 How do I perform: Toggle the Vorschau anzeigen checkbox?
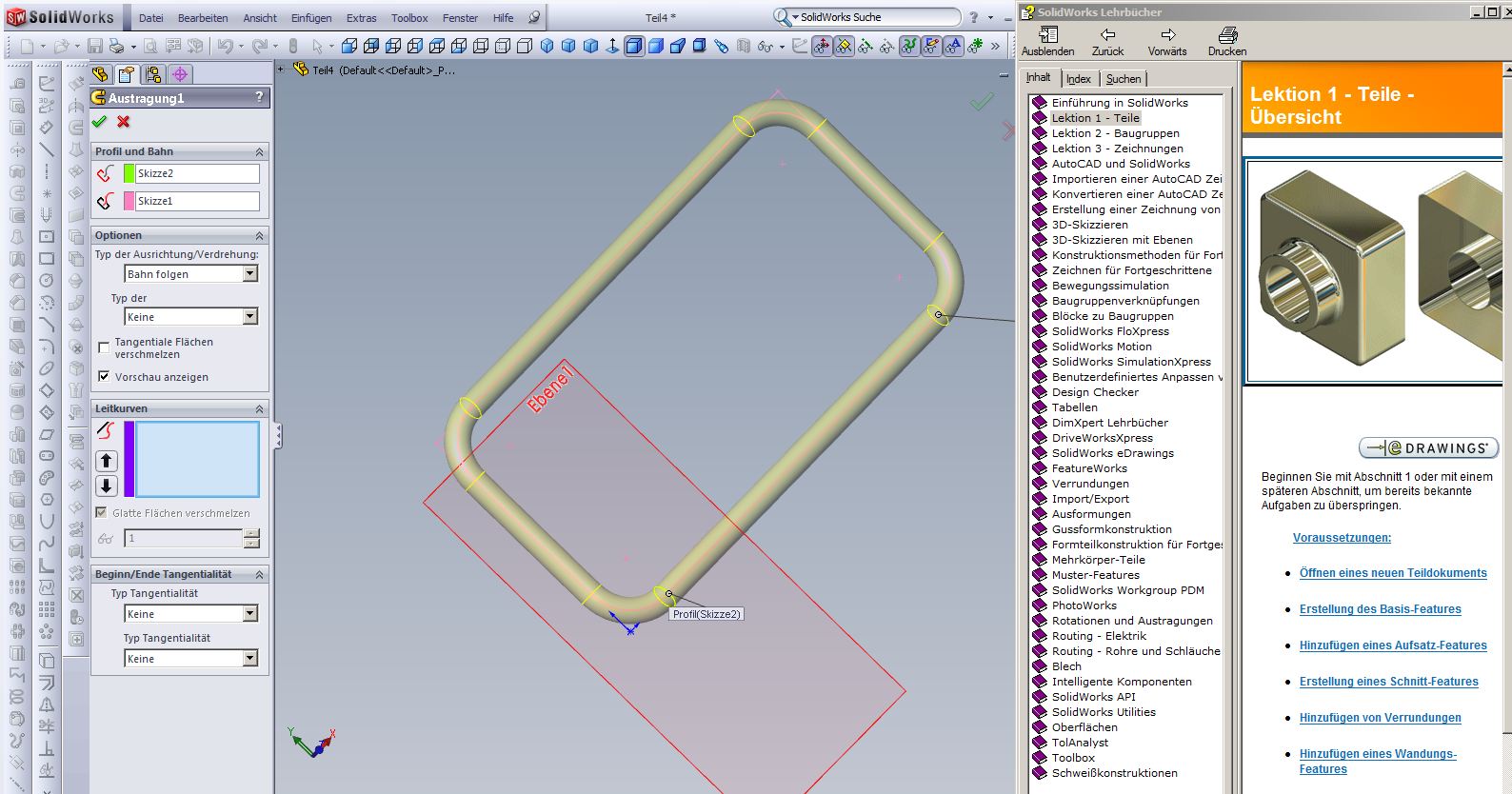click(x=104, y=376)
